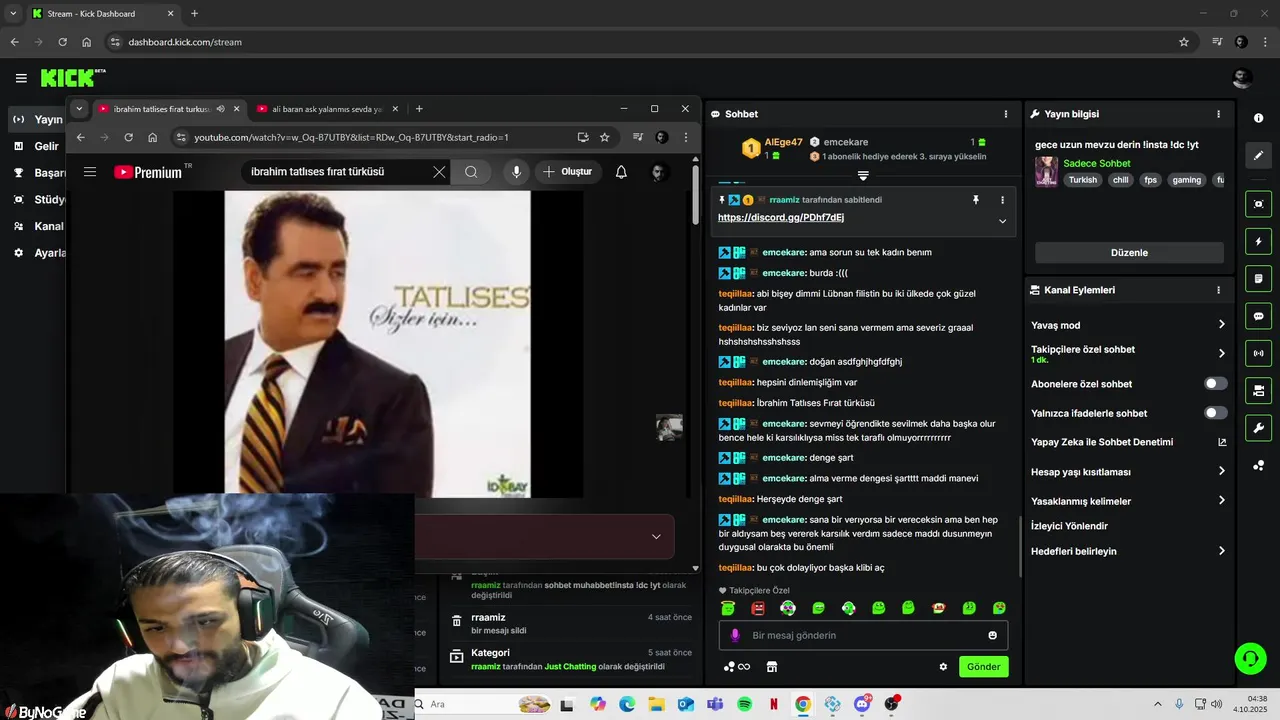Open YouTube guide hamburger menu
This screenshot has width=1280, height=720.
tap(90, 172)
